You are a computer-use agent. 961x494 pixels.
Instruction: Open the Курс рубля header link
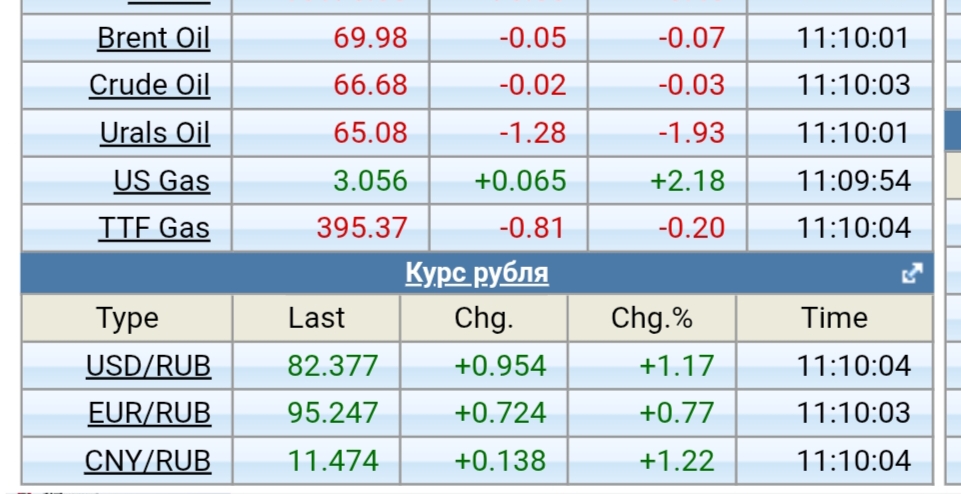(x=477, y=273)
